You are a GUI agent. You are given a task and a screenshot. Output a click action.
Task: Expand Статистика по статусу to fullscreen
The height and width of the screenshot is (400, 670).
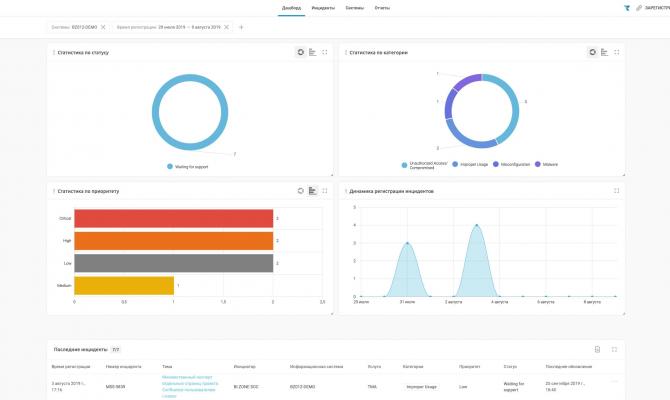(325, 52)
